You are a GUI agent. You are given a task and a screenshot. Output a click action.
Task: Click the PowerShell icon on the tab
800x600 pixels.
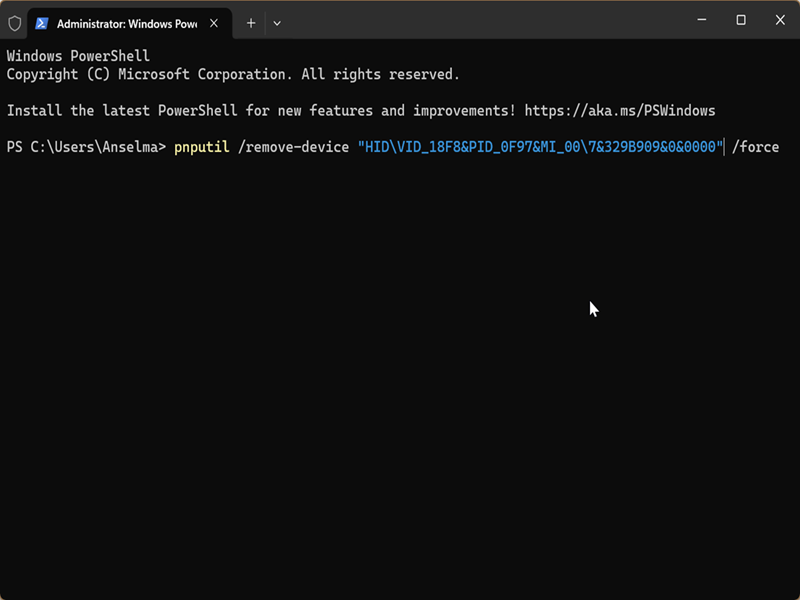click(42, 22)
